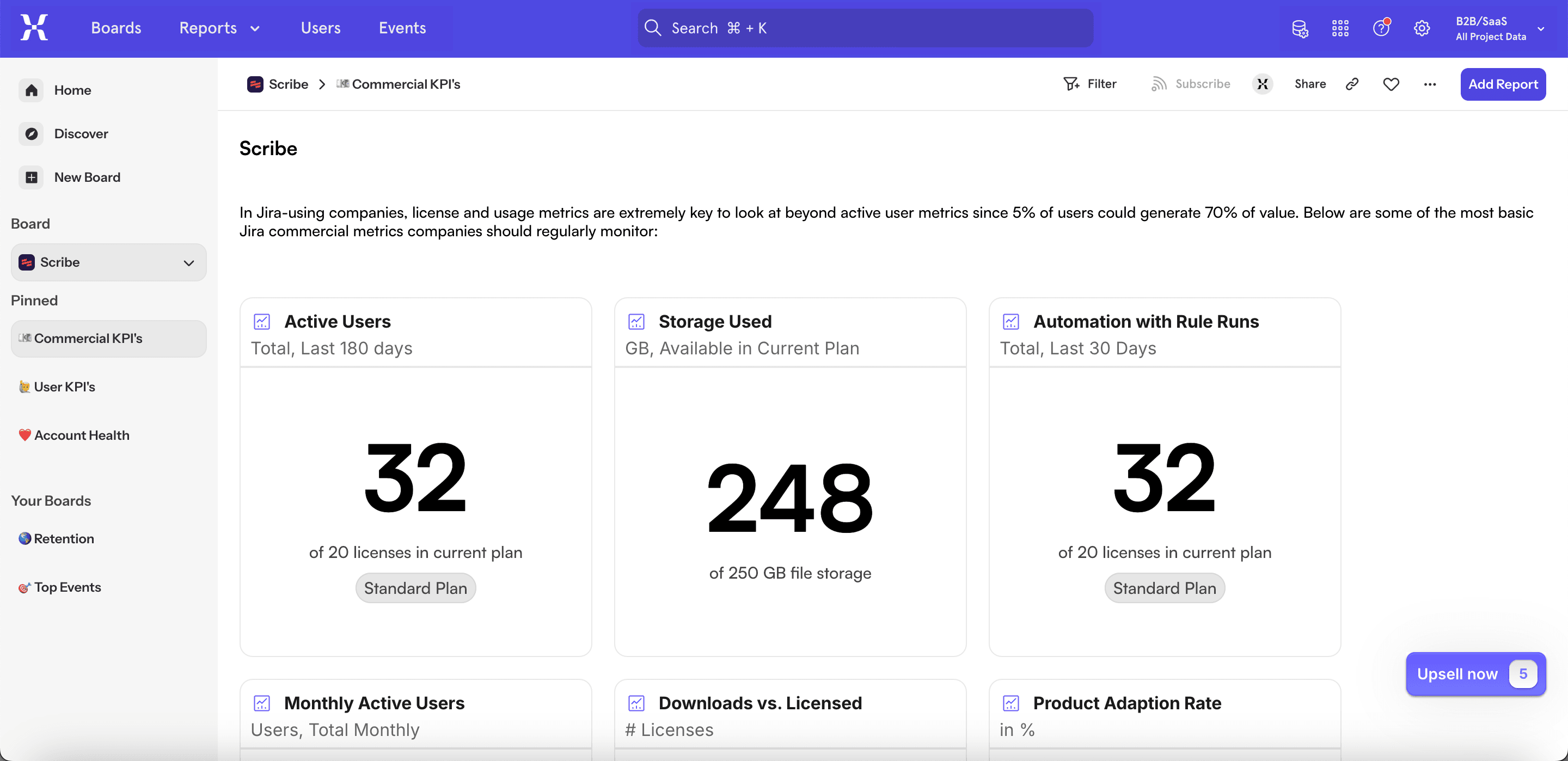The width and height of the screenshot is (1568, 761).
Task: Expand the Reports dropdown menu
Action: (219, 28)
